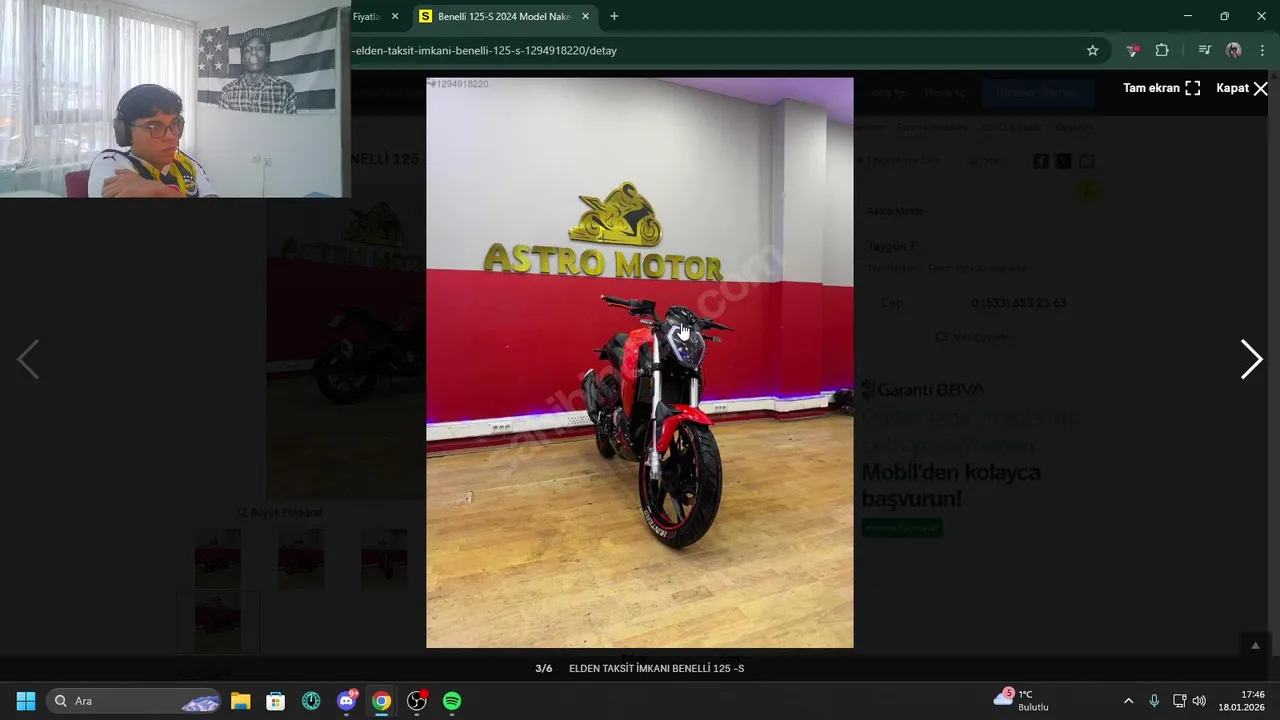
Task: Open the green round app on taskbar
Action: [x=311, y=701]
